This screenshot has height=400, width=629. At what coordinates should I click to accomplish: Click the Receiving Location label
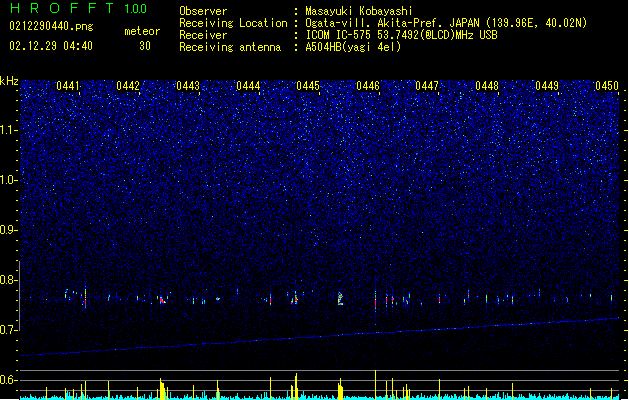(233, 23)
